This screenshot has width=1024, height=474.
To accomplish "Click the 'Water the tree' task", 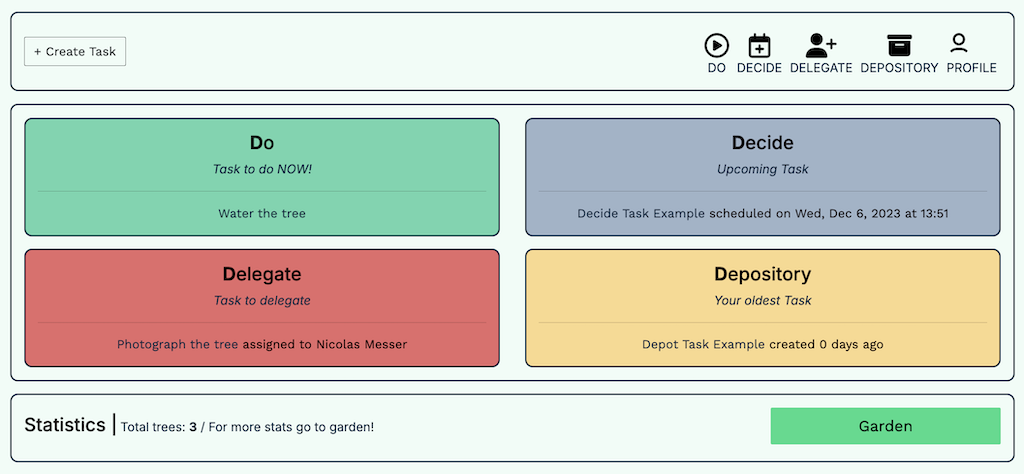I will [262, 213].
